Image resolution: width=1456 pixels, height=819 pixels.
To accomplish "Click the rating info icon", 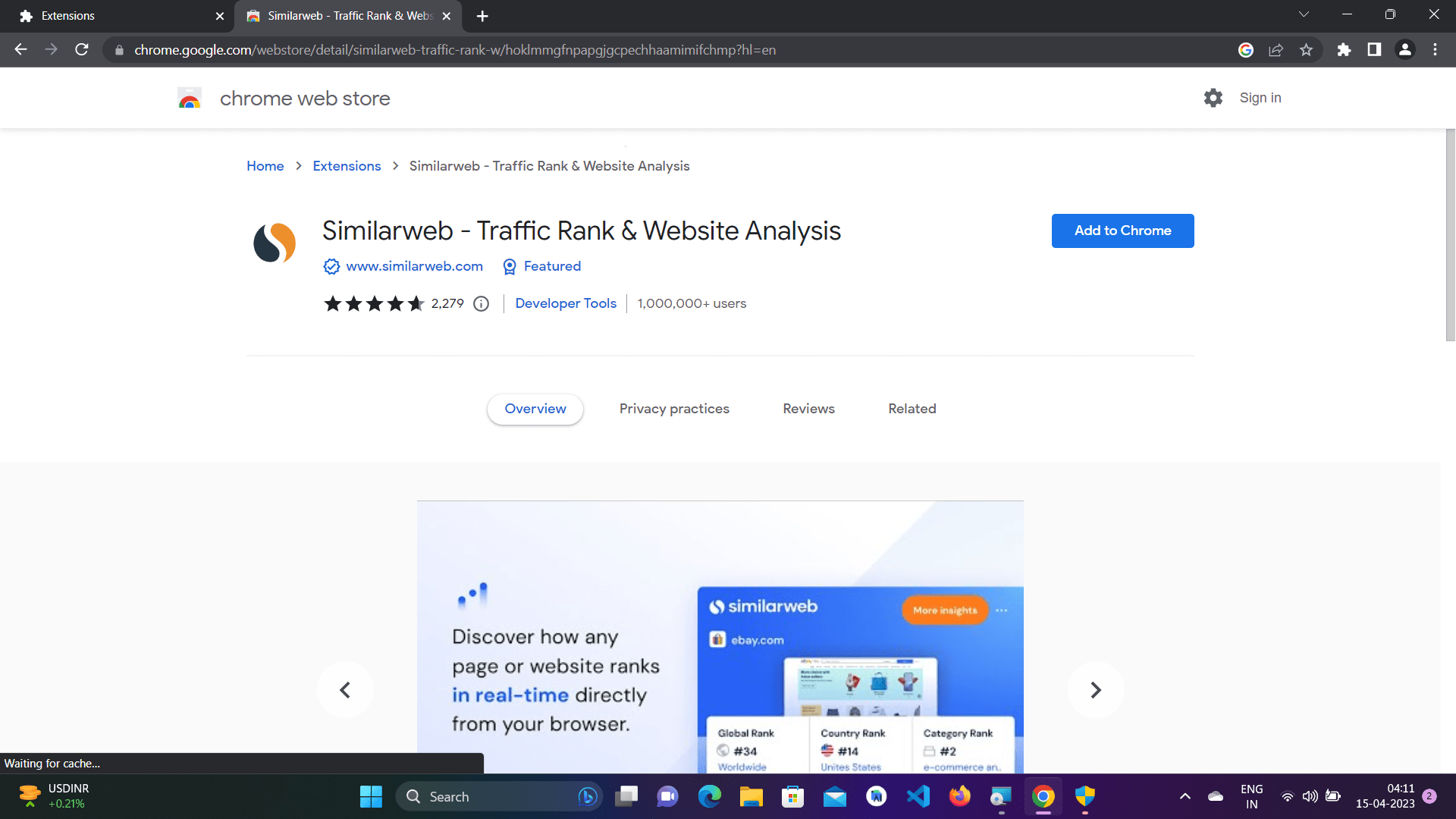I will pos(481,304).
